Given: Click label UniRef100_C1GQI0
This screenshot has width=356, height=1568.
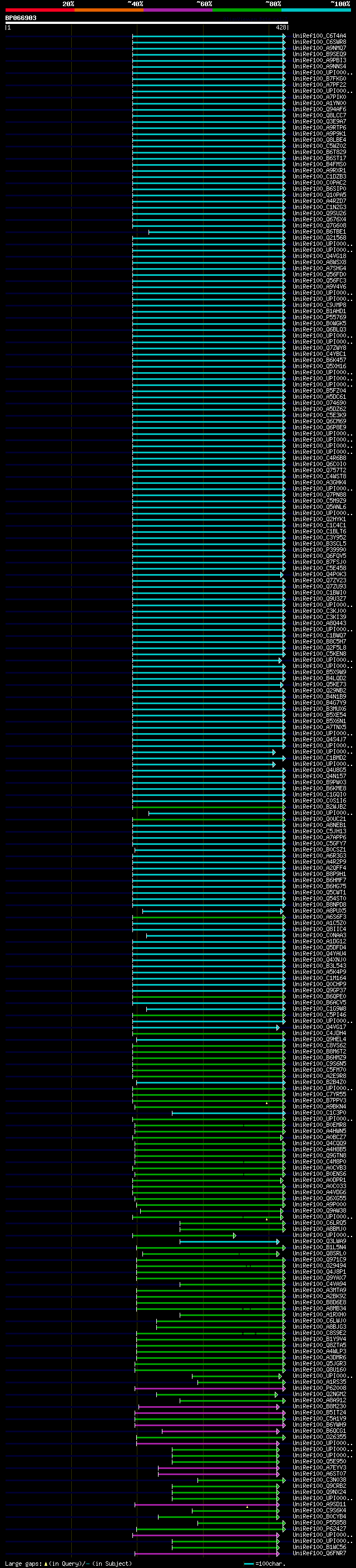Looking at the screenshot, I should [x=319, y=795].
